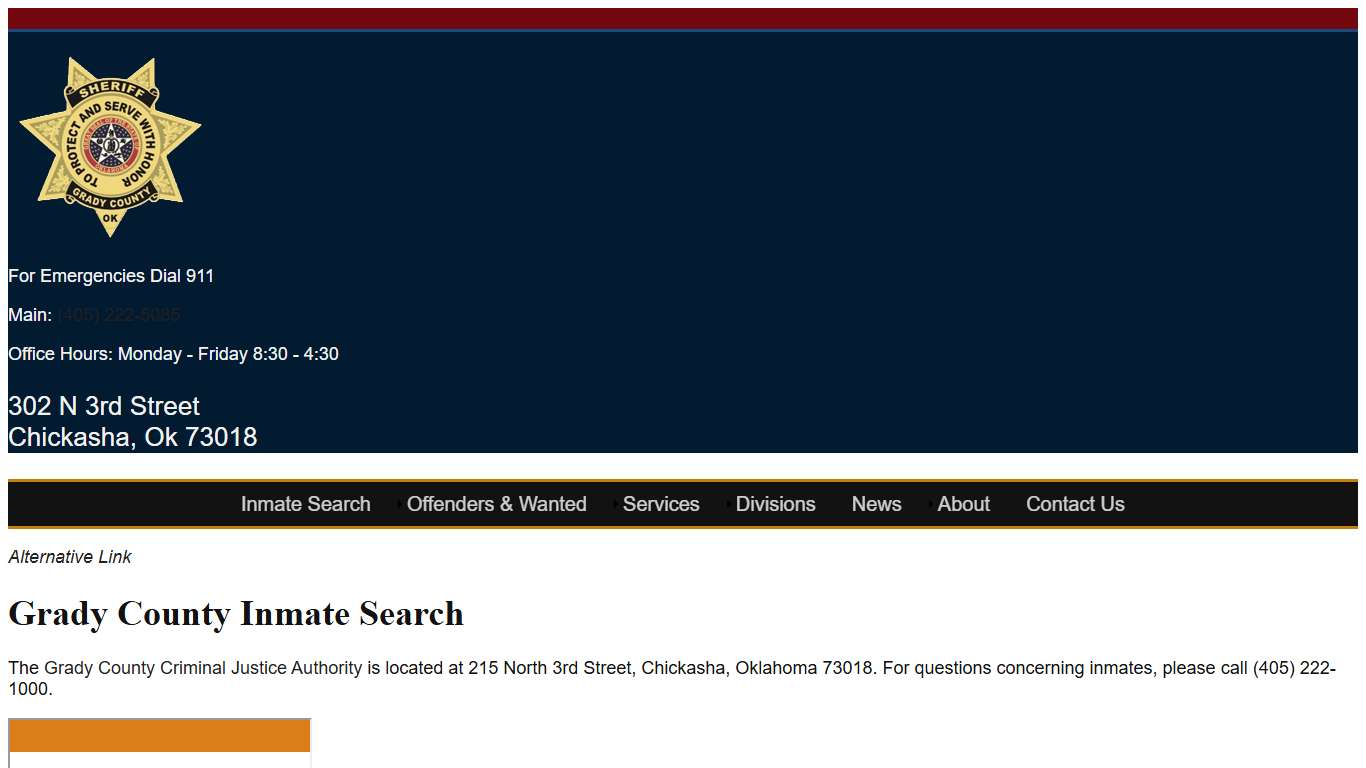Viewport: 1366px width, 768px height.
Task: Open the Contact Us page
Action: click(1075, 504)
